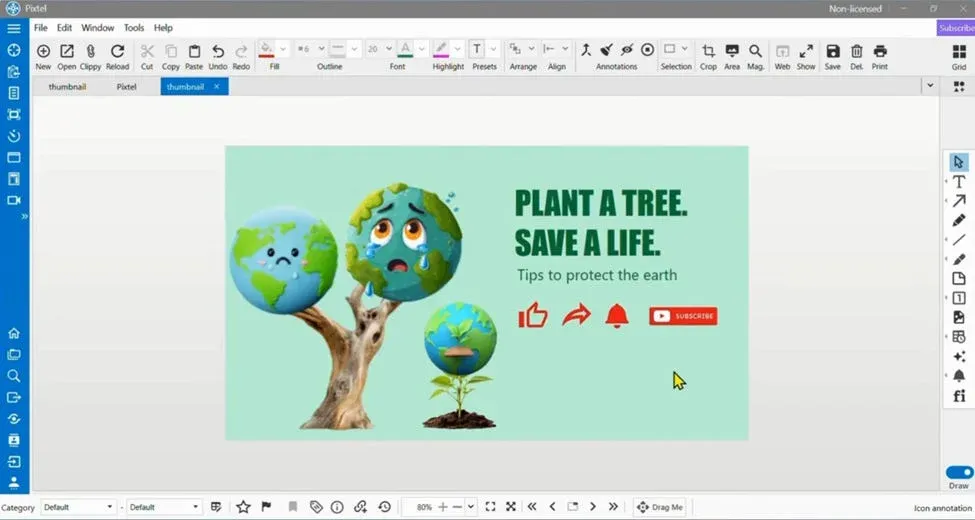The width and height of the screenshot is (975, 520).
Task: Click the Drag Me button
Action: [660, 507]
